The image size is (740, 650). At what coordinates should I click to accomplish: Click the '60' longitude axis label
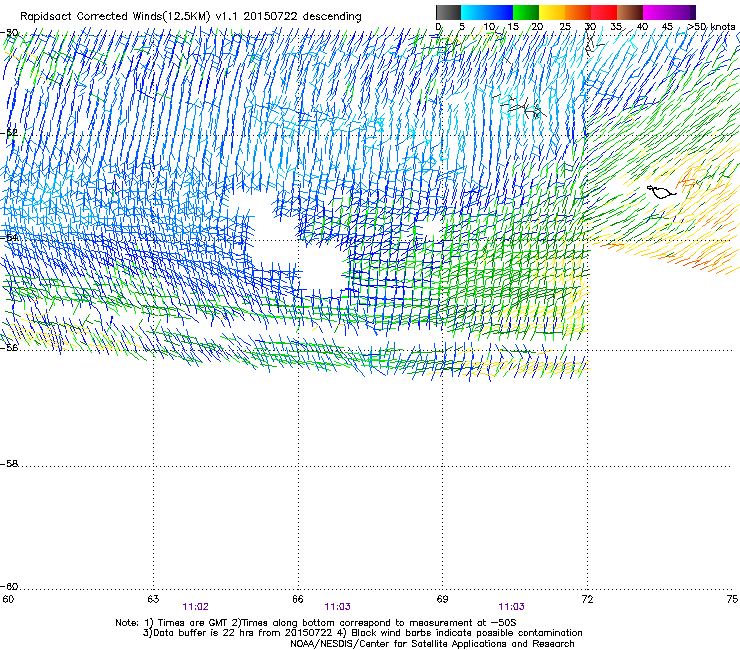(8, 599)
